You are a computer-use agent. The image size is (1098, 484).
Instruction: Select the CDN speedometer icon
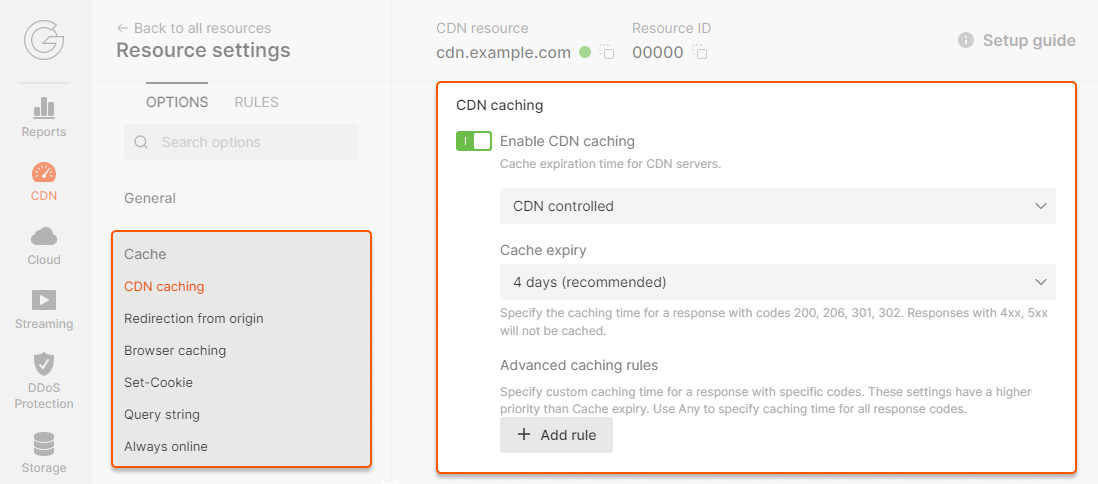(x=44, y=172)
